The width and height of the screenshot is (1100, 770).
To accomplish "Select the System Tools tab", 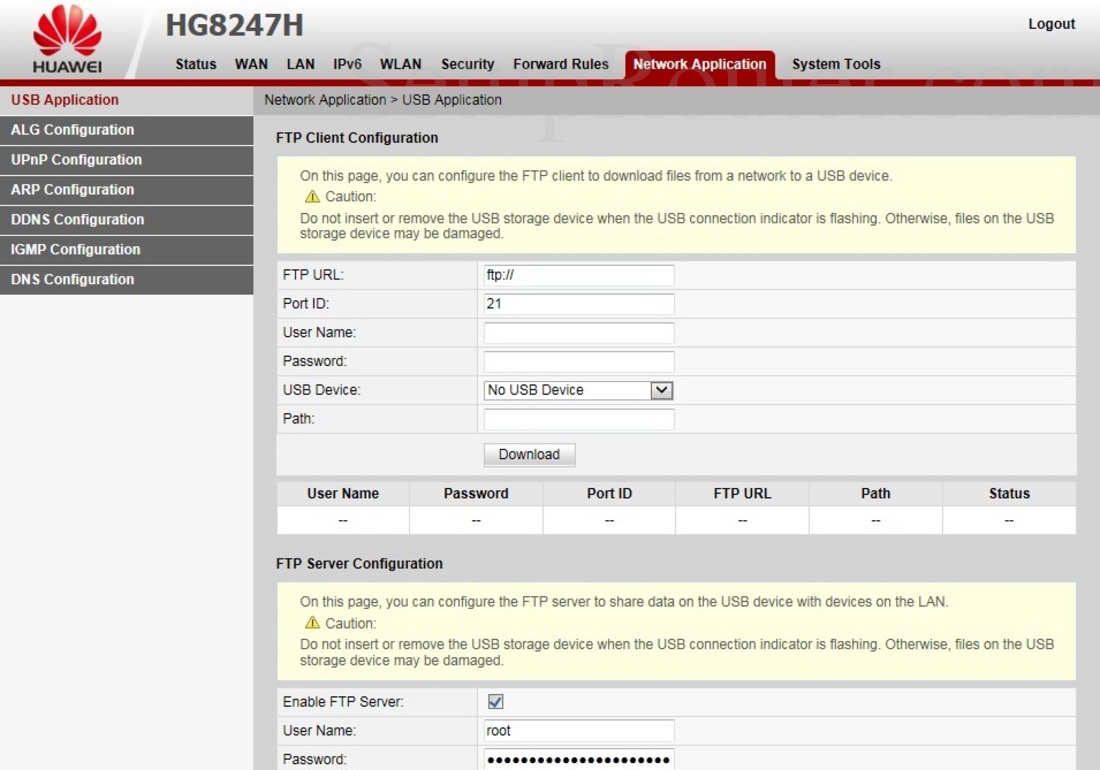I will click(x=836, y=63).
